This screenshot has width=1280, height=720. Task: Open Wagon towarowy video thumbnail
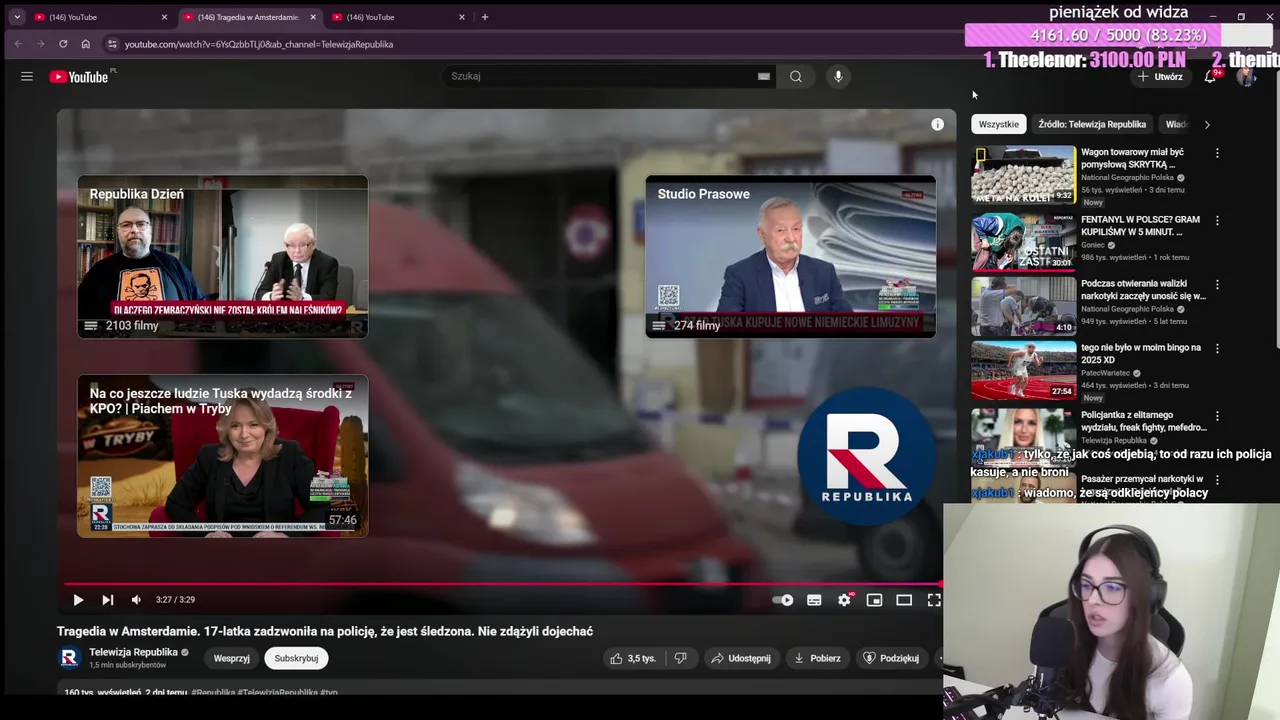coord(1023,175)
